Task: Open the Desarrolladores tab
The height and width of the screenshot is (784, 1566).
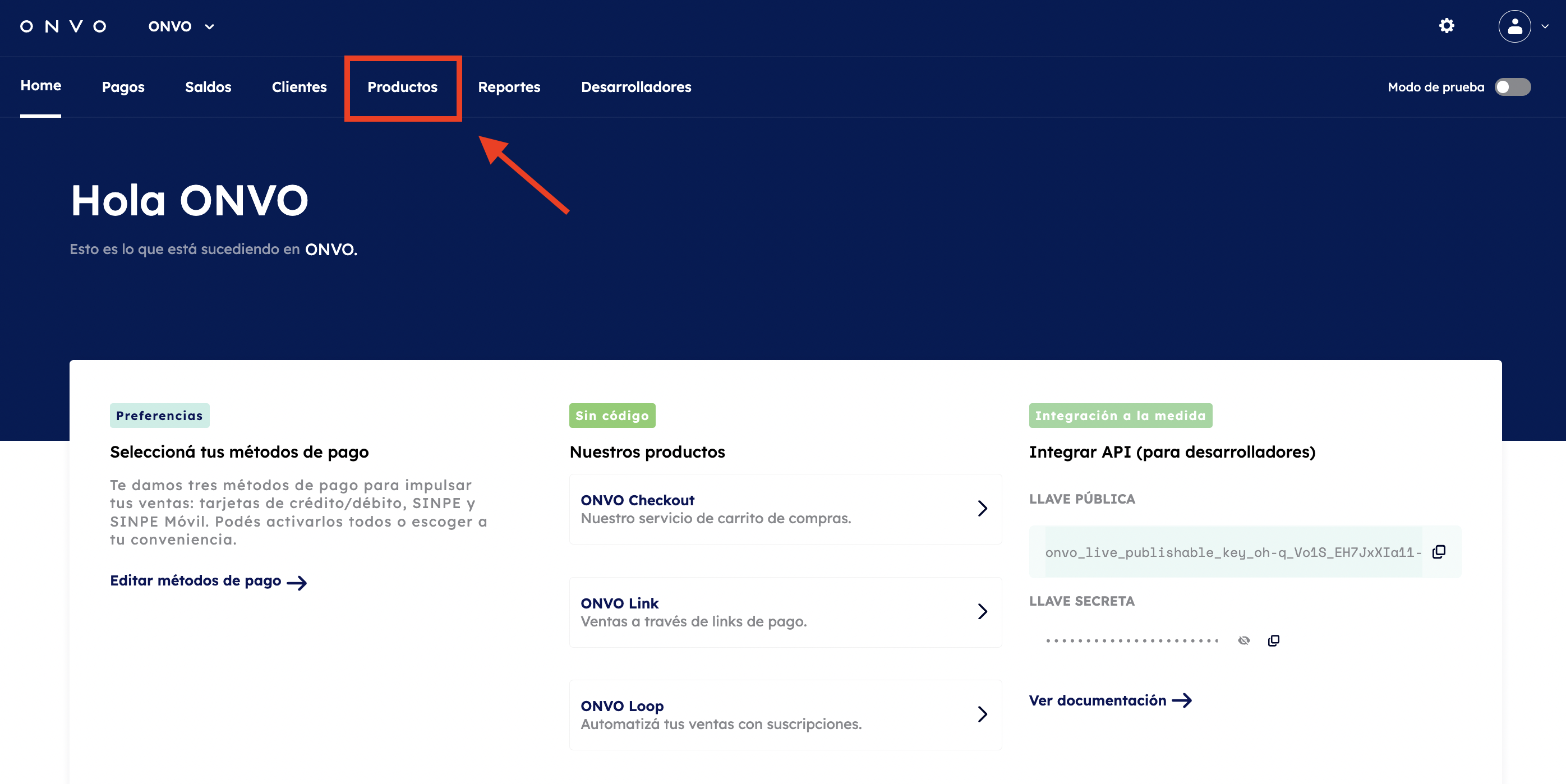Action: (x=636, y=87)
